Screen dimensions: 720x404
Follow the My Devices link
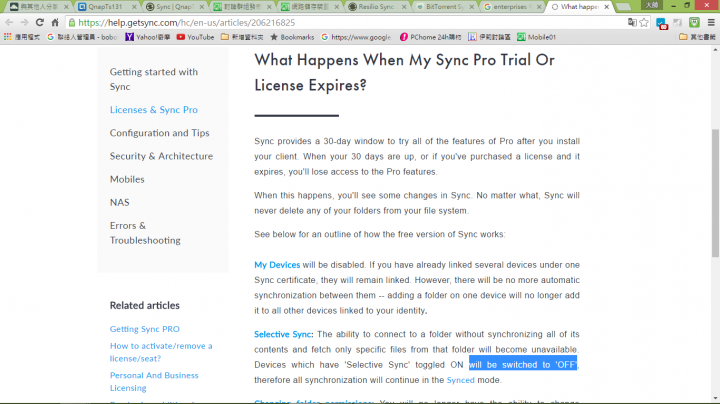click(277, 265)
